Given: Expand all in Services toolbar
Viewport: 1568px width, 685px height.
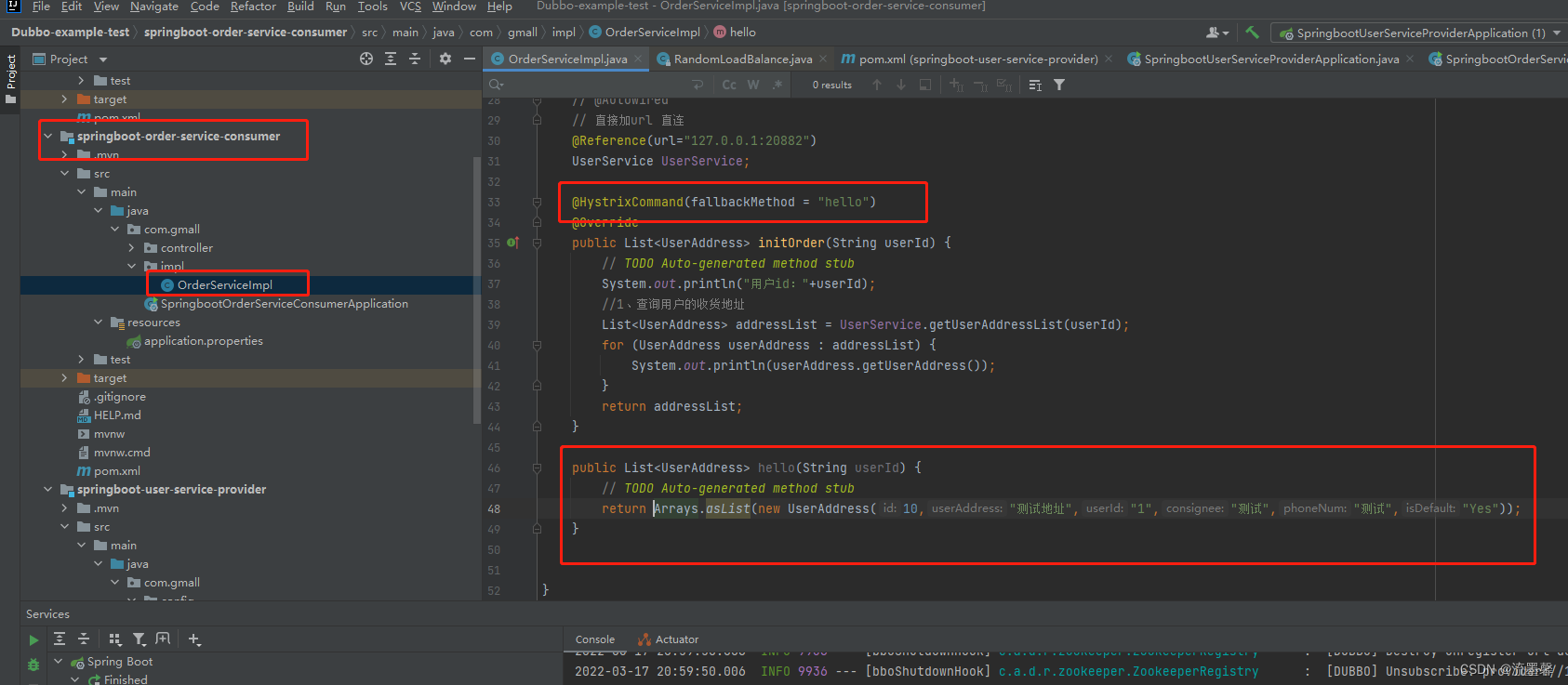Looking at the screenshot, I should point(60,639).
